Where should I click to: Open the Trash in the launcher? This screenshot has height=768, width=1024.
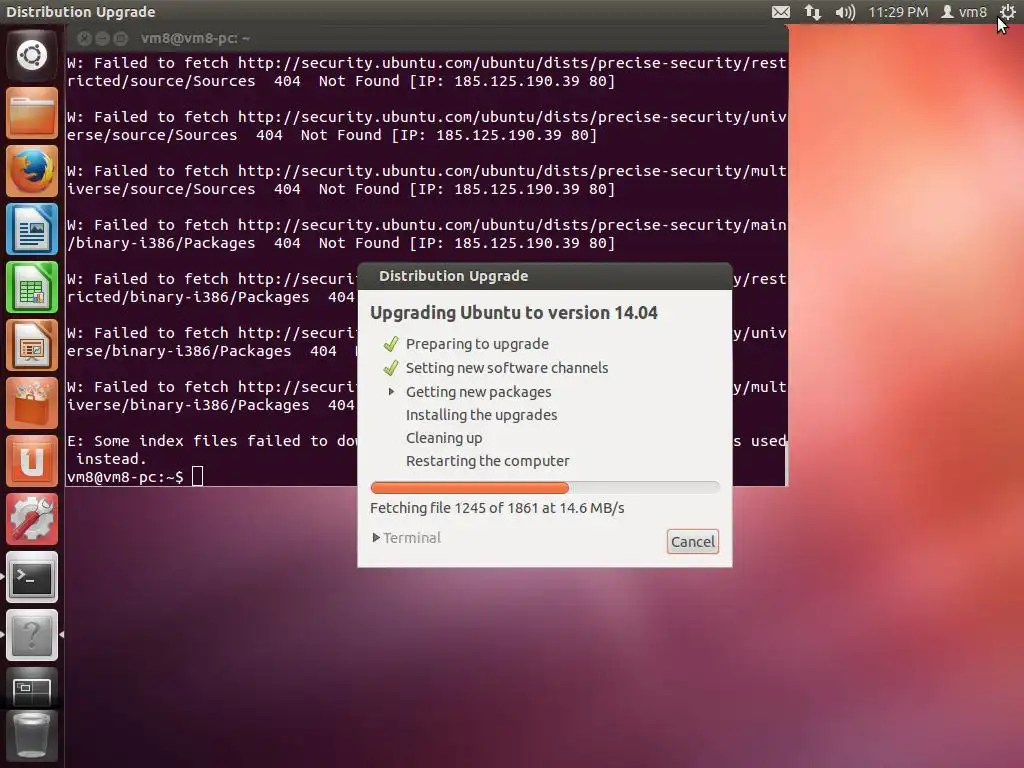pos(31,737)
